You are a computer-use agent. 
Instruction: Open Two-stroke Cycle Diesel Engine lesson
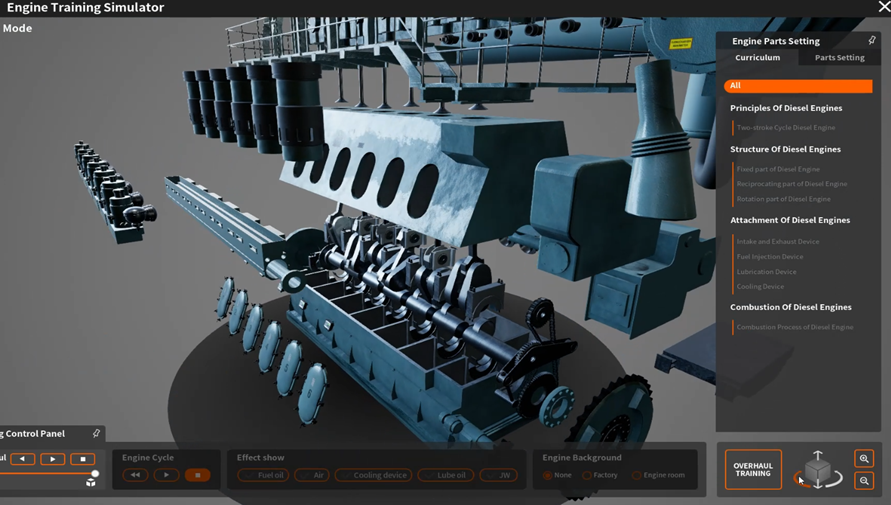tap(786, 127)
